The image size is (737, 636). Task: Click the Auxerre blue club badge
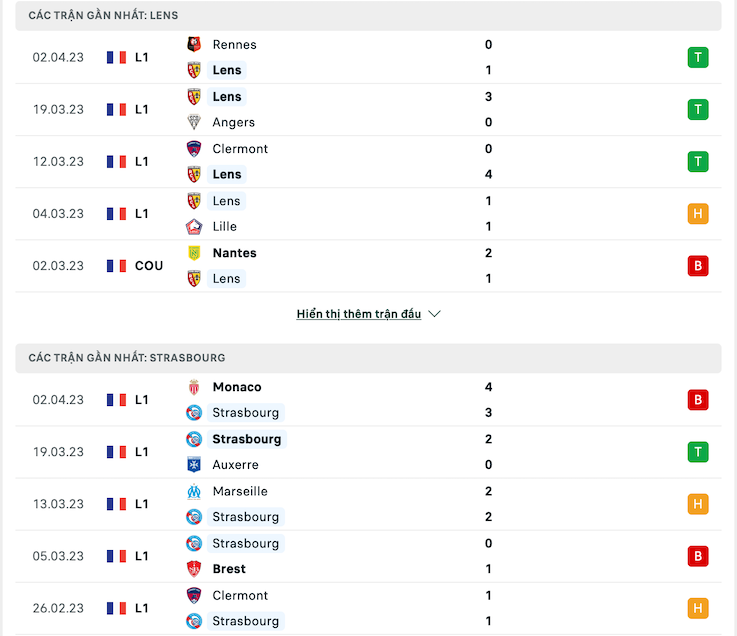click(x=194, y=464)
